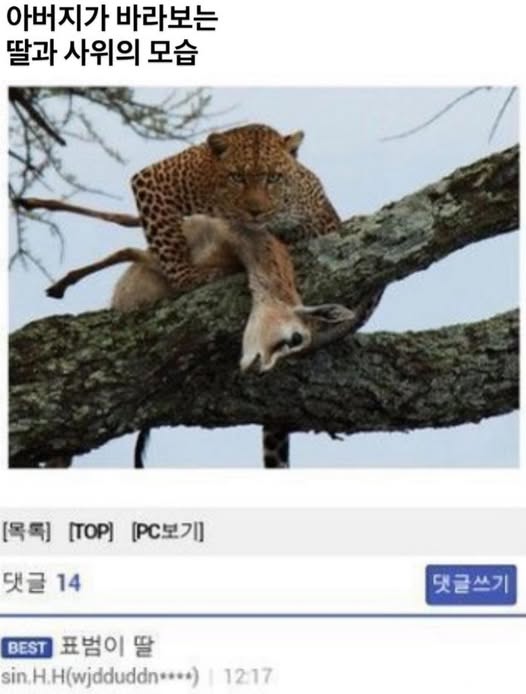526x694 pixels.
Task: Click the title line 딸과 사위의 모습
Action: coord(102,52)
